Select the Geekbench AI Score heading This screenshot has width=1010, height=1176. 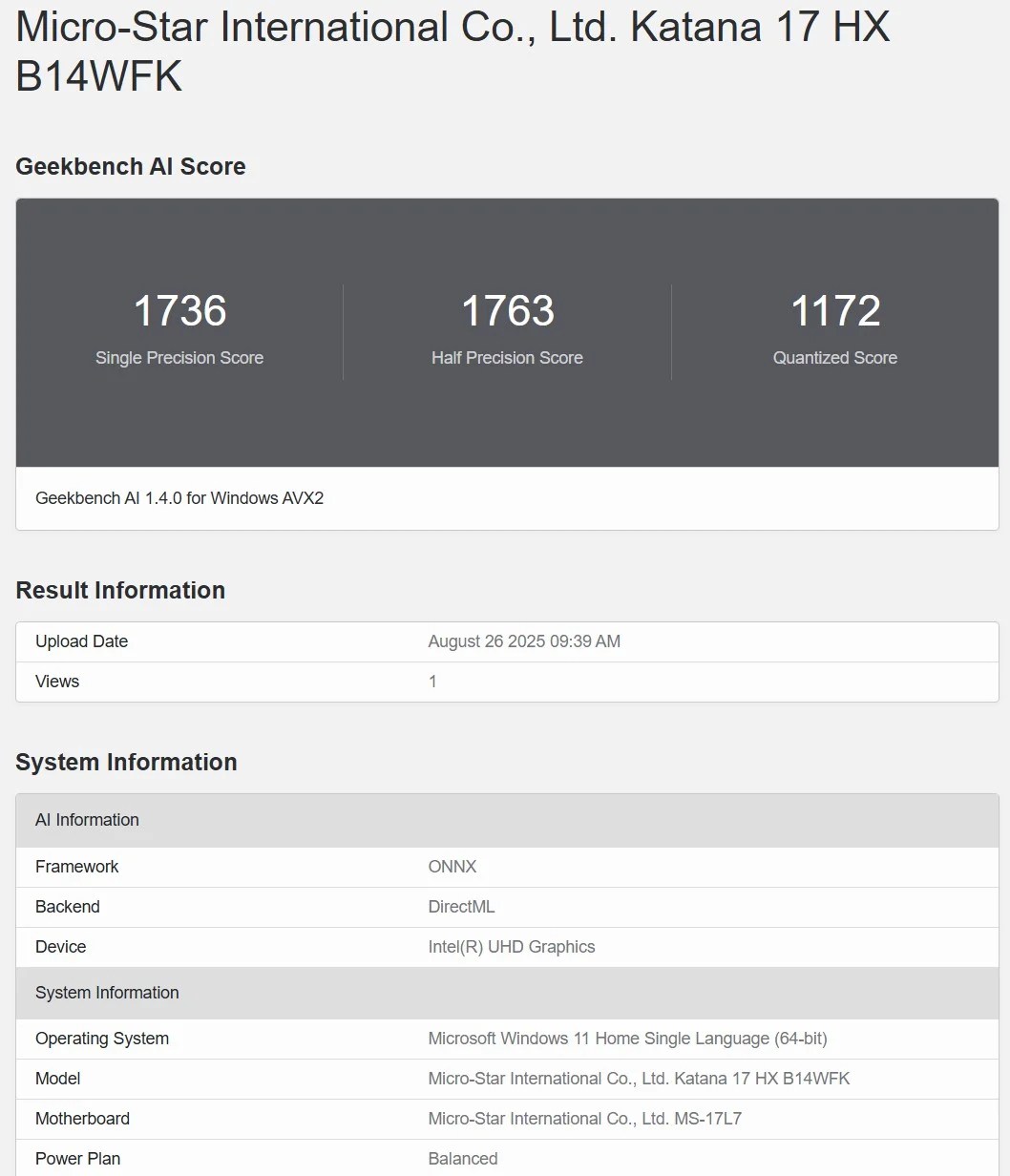pyautogui.click(x=131, y=166)
